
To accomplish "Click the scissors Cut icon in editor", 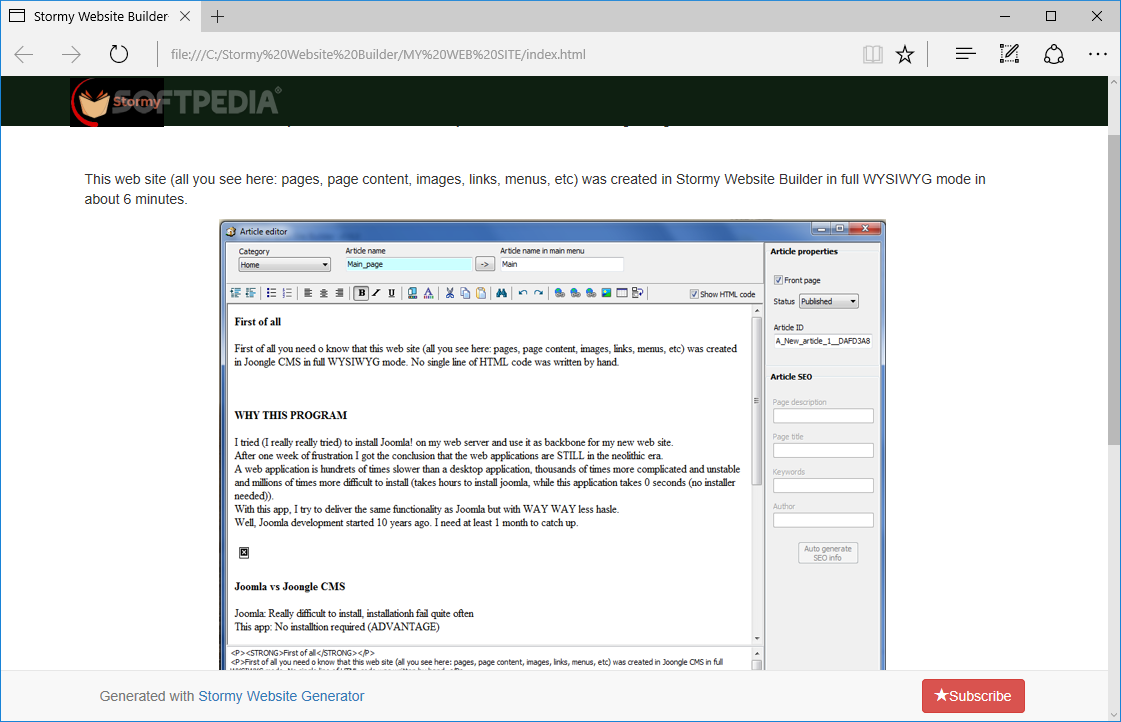I will (449, 293).
